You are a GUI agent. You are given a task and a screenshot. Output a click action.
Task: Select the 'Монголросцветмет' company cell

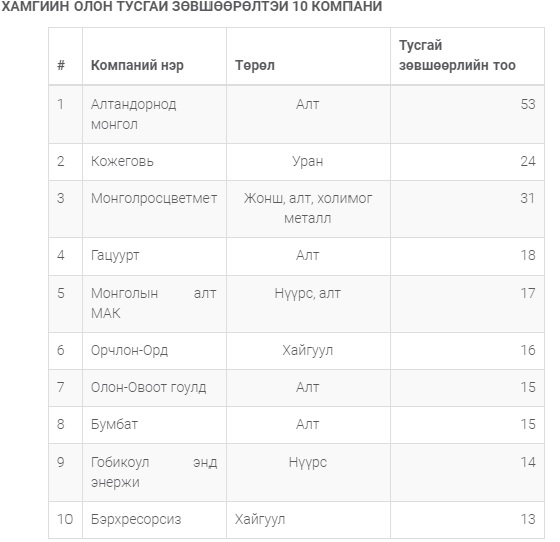click(x=154, y=209)
